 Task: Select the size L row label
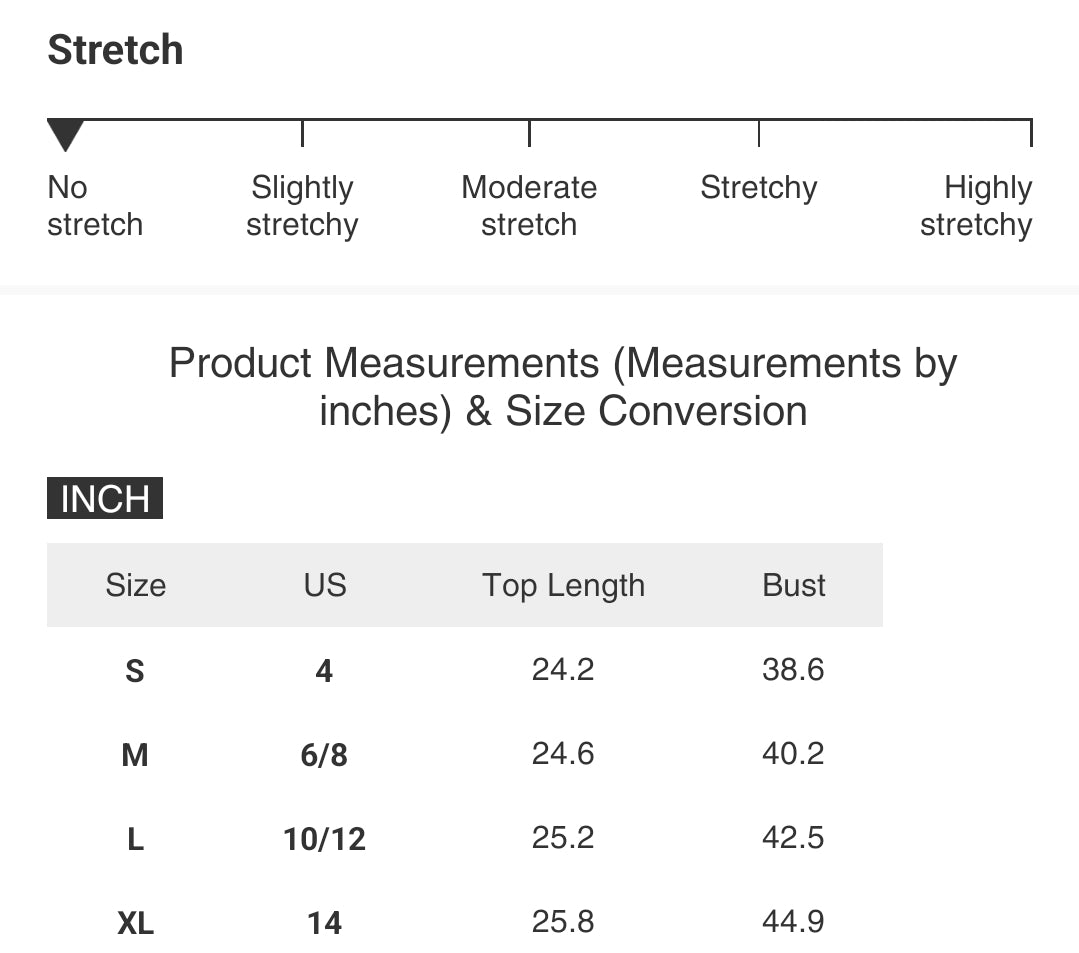(x=135, y=838)
